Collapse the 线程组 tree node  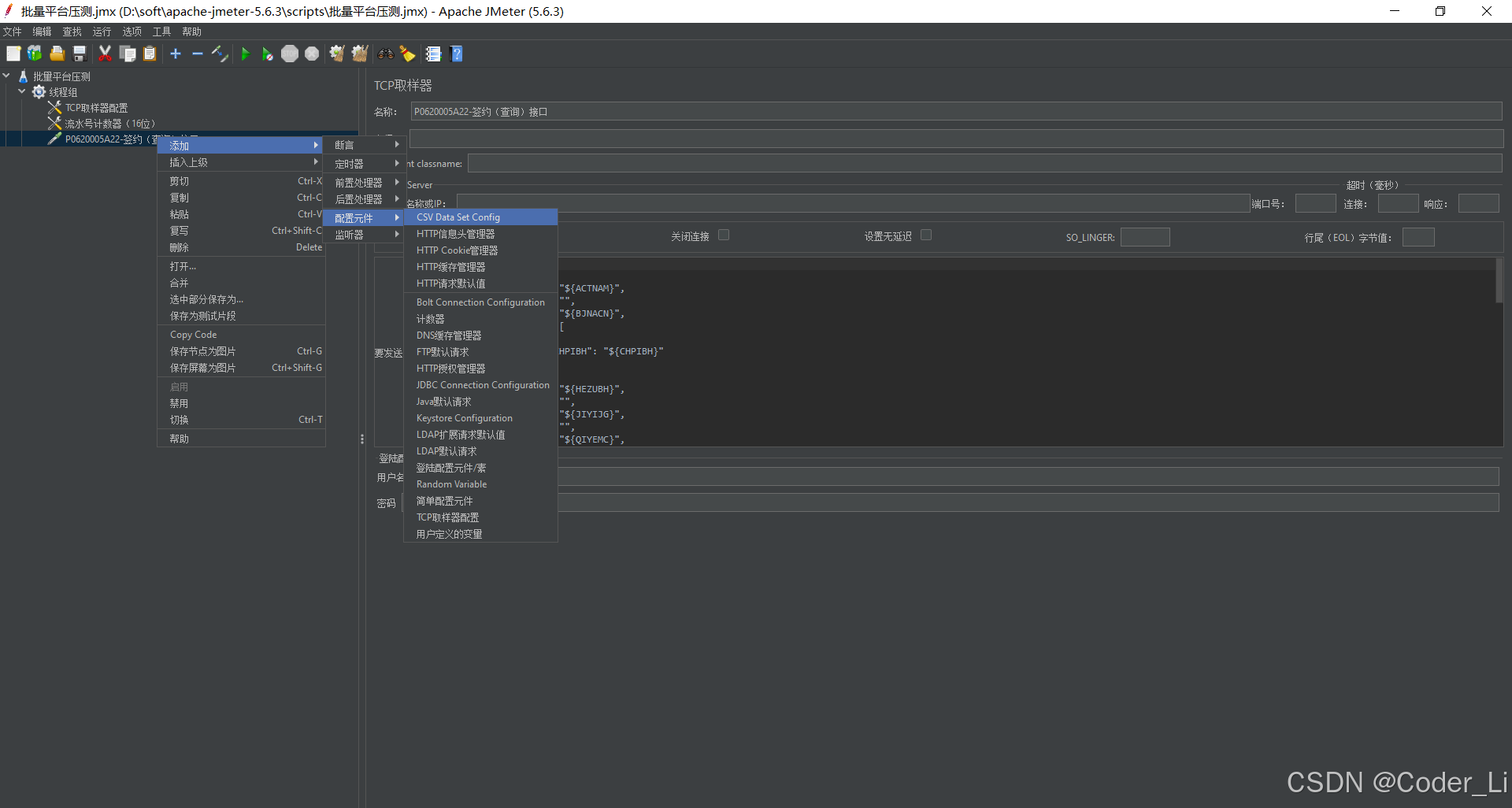pyautogui.click(x=22, y=92)
